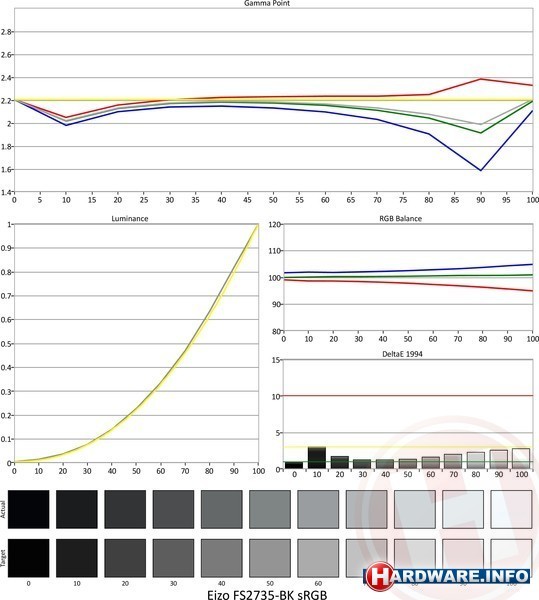The height and width of the screenshot is (600, 539).
Task: Click the Gamma Point chart title
Action: [267, 3]
